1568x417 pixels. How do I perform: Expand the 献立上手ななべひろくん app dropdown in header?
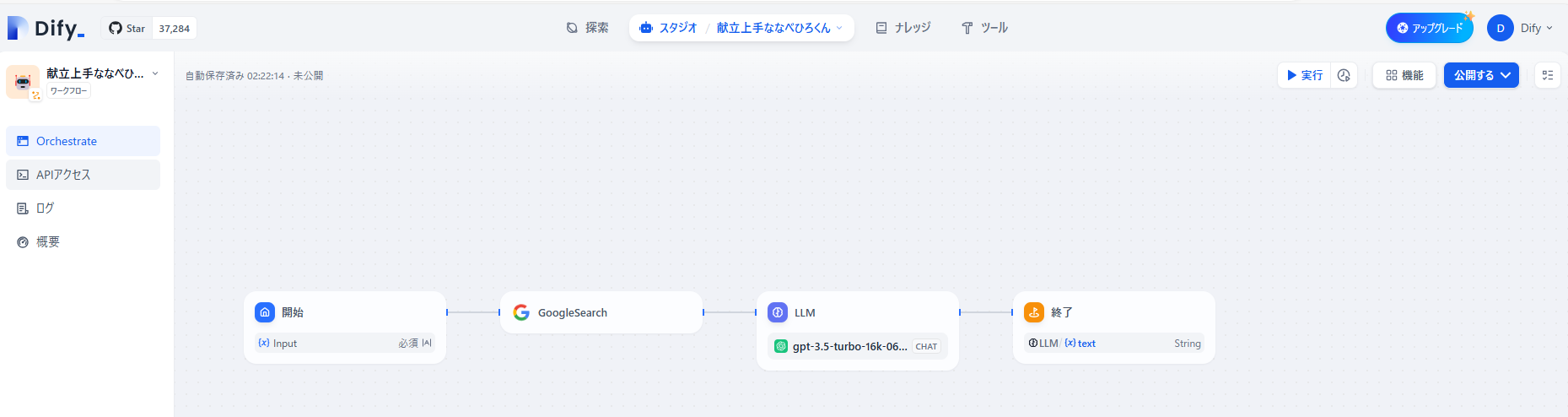(x=779, y=28)
